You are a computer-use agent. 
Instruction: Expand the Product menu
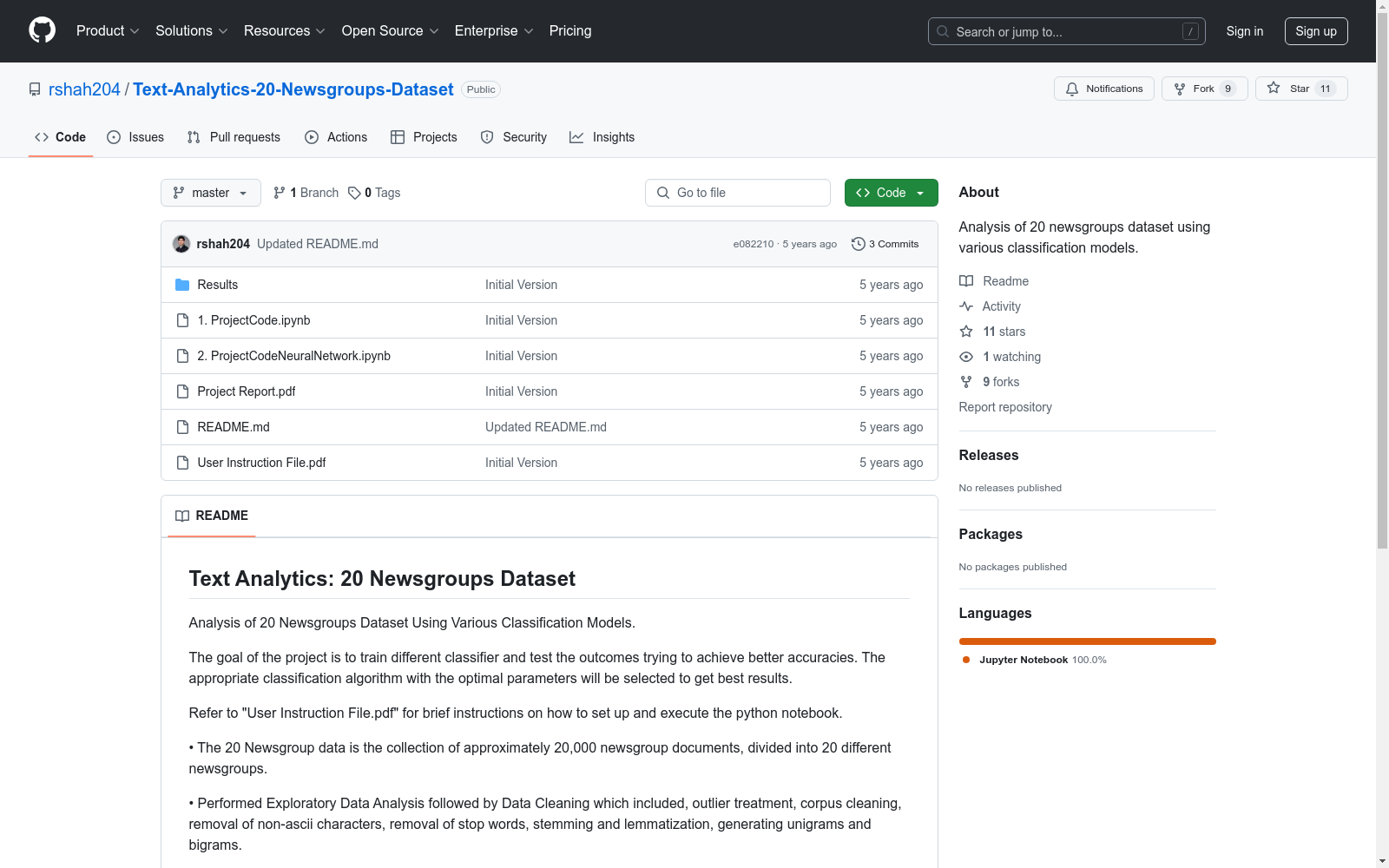(108, 31)
